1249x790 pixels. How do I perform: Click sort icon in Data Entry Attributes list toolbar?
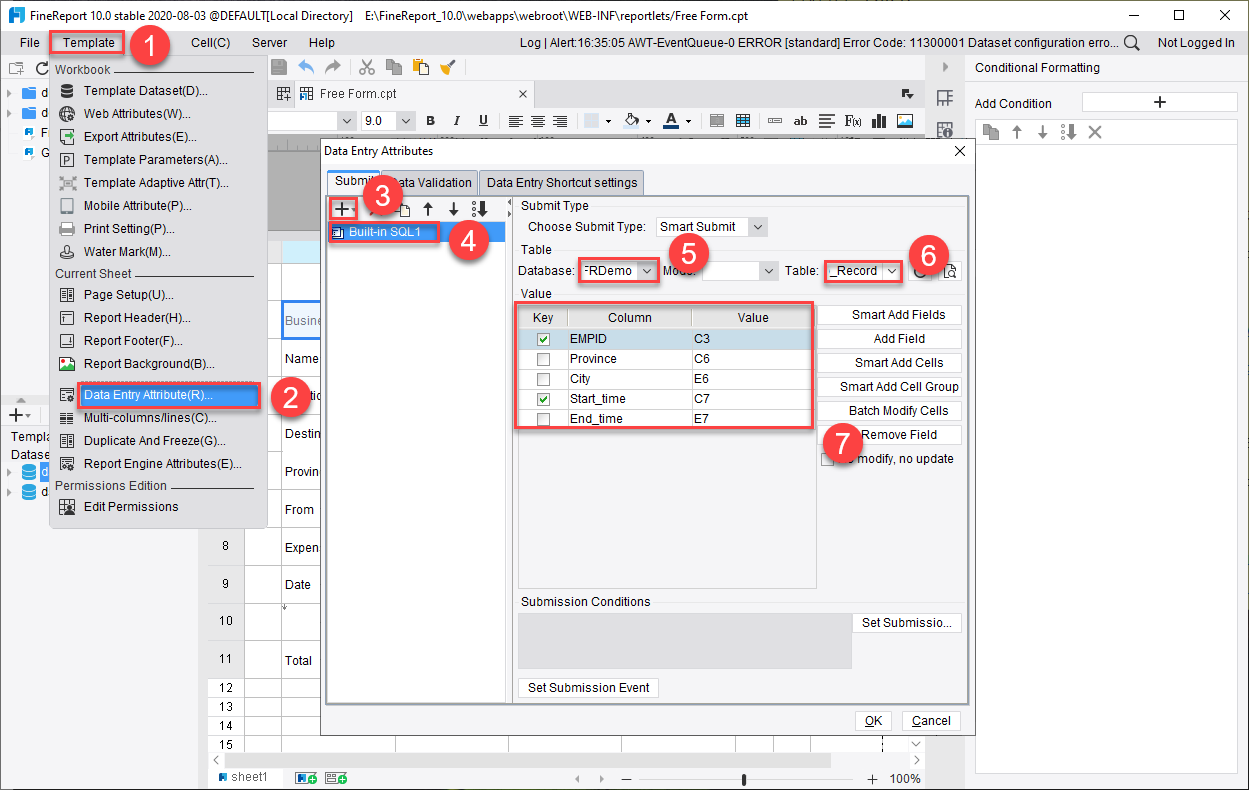(x=479, y=209)
